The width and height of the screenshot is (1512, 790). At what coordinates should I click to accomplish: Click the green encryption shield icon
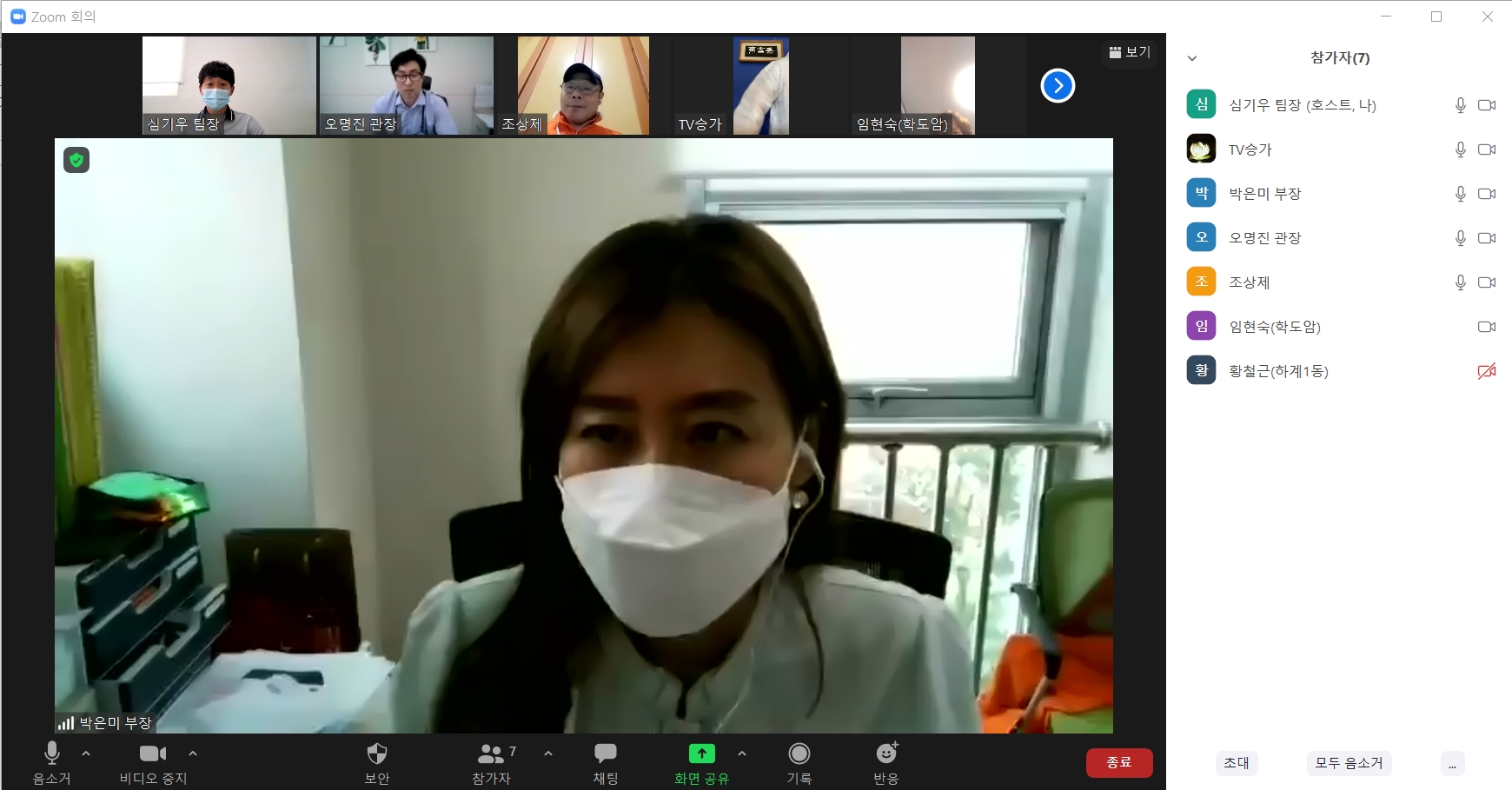click(x=76, y=160)
